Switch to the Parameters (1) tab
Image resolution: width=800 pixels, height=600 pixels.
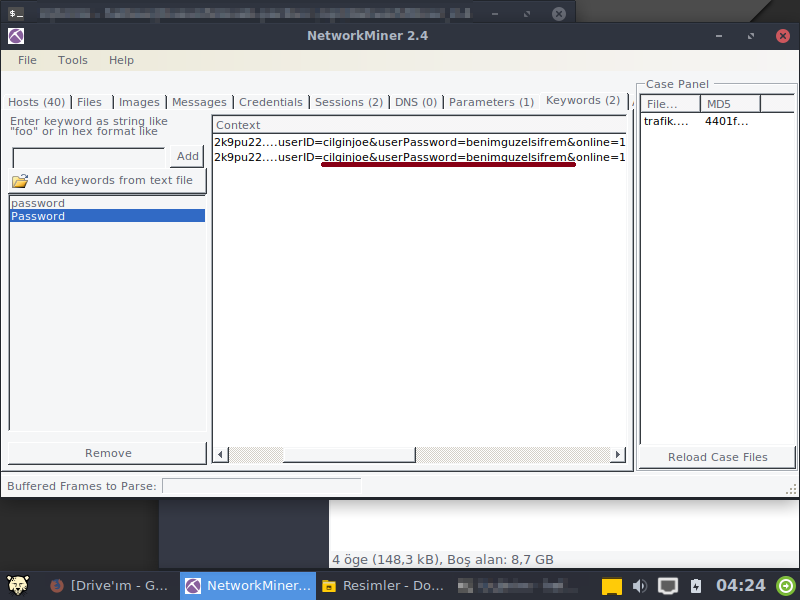[491, 102]
